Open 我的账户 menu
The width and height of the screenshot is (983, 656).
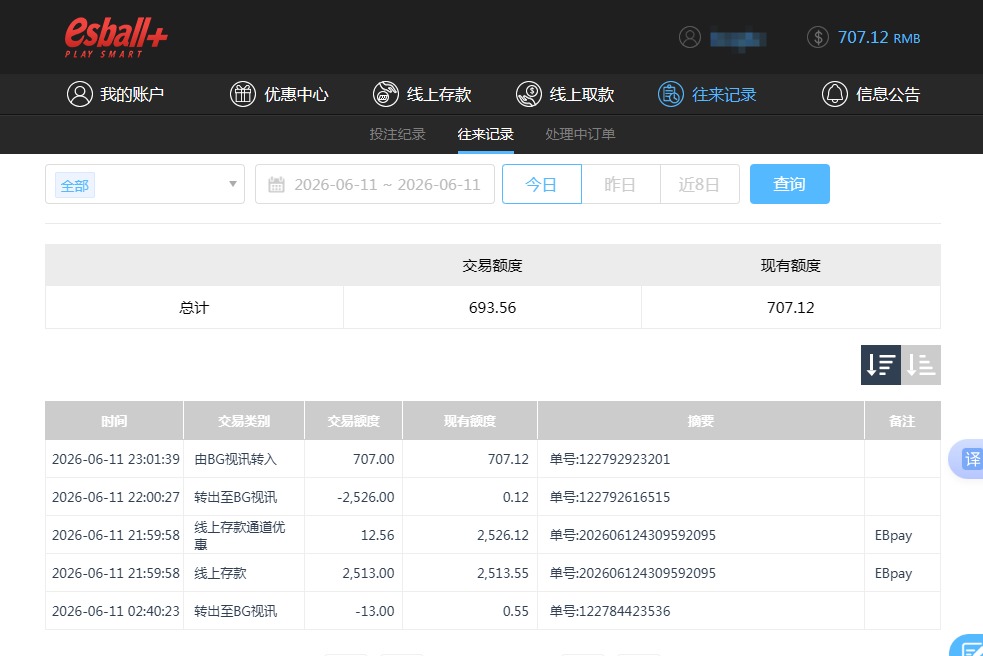pyautogui.click(x=115, y=94)
